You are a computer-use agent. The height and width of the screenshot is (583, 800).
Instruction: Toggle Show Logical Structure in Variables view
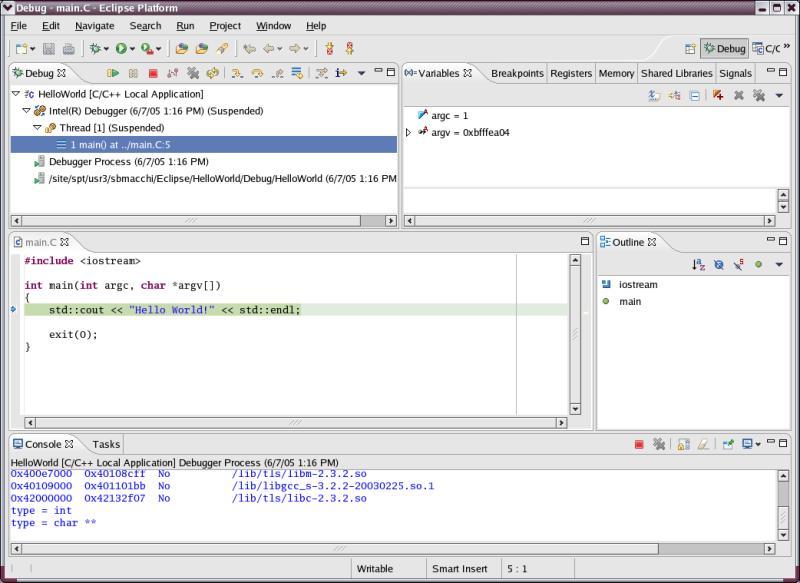pyautogui.click(x=674, y=95)
